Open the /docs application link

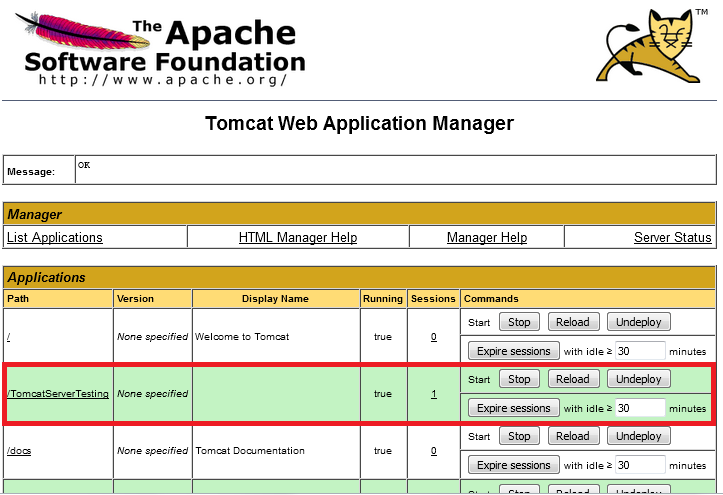pos(19,451)
